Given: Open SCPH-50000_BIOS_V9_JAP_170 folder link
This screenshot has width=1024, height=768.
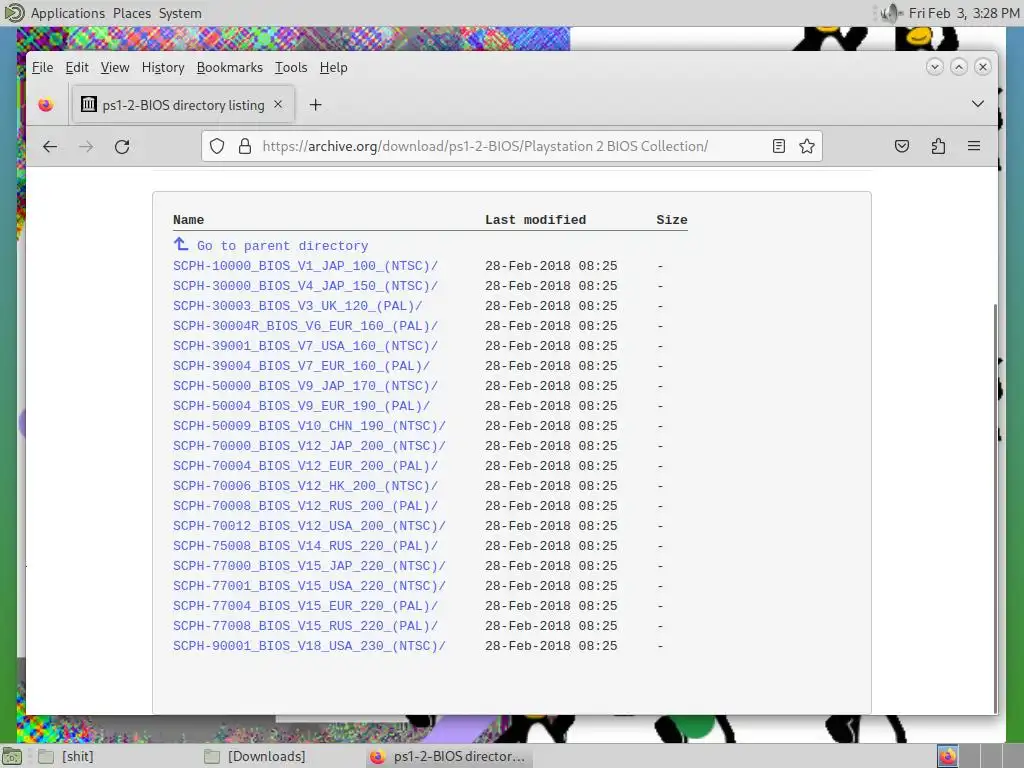Looking at the screenshot, I should 306,386.
